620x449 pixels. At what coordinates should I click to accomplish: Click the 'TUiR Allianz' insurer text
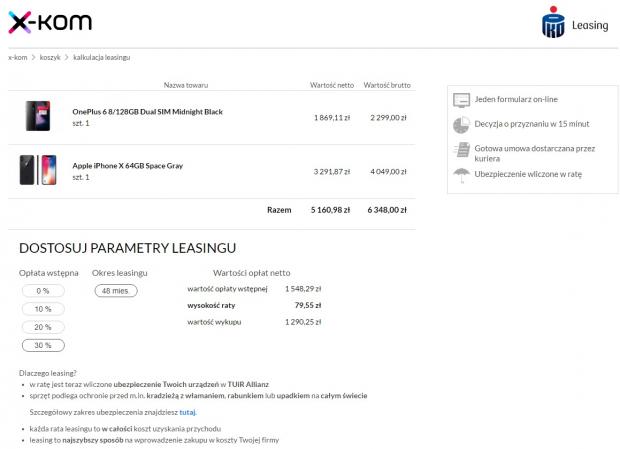pos(248,384)
